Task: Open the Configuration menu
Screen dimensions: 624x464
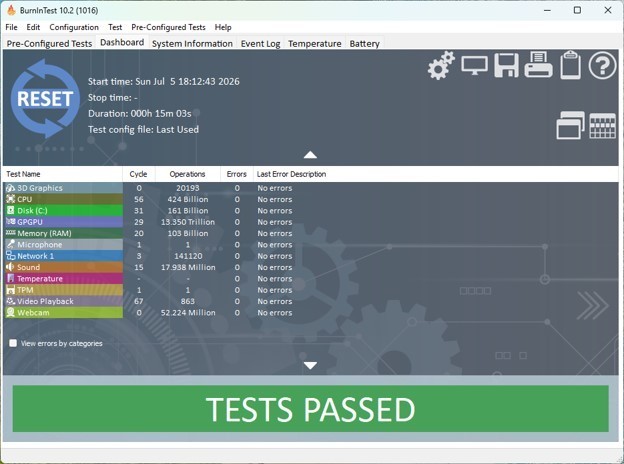Action: pyautogui.click(x=74, y=27)
